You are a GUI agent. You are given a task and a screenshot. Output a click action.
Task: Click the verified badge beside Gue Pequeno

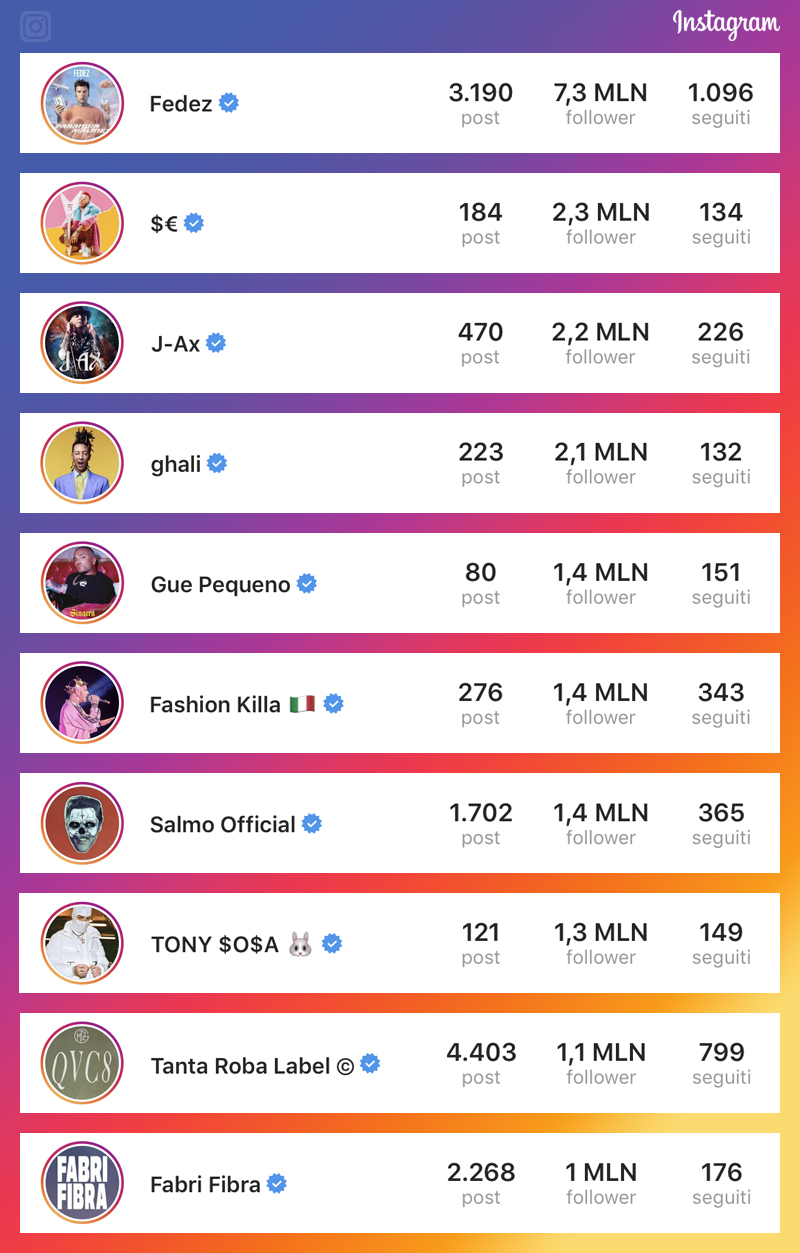pos(307,583)
